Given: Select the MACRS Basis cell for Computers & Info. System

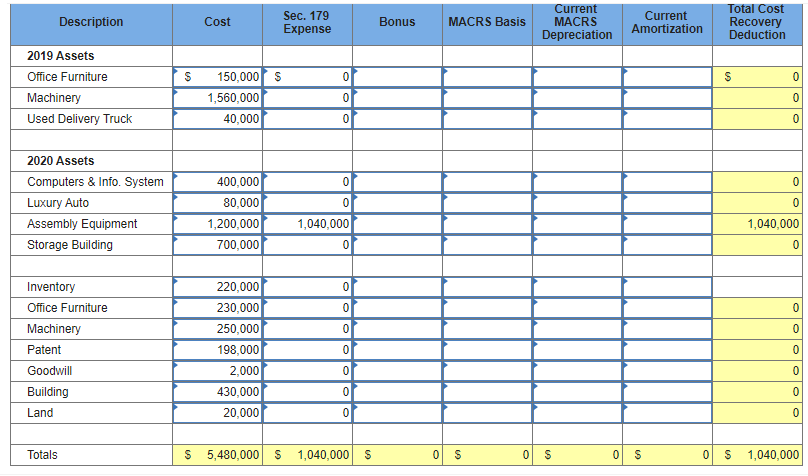Looking at the screenshot, I should [x=487, y=182].
